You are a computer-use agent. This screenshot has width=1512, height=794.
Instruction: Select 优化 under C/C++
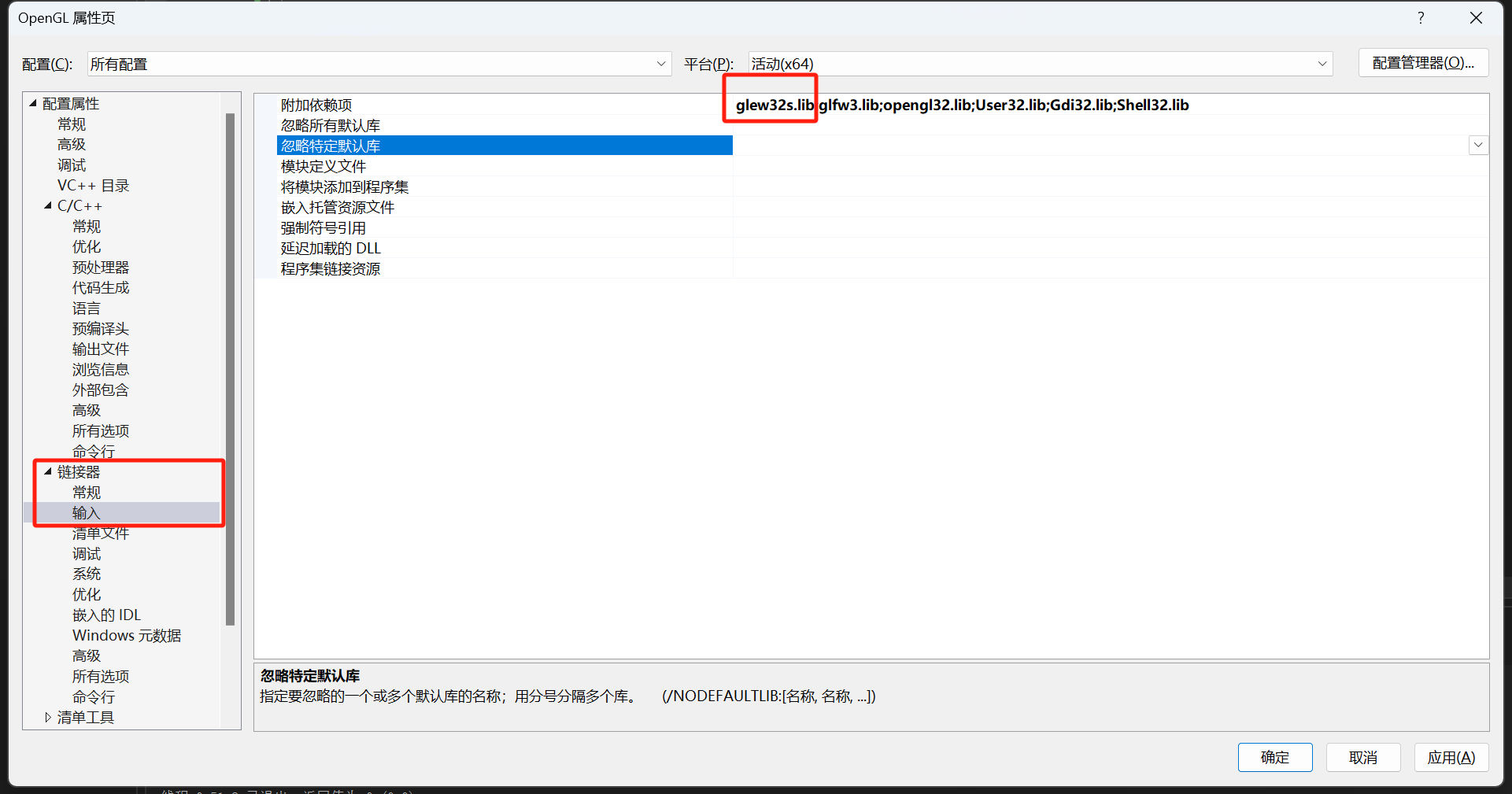click(x=87, y=247)
